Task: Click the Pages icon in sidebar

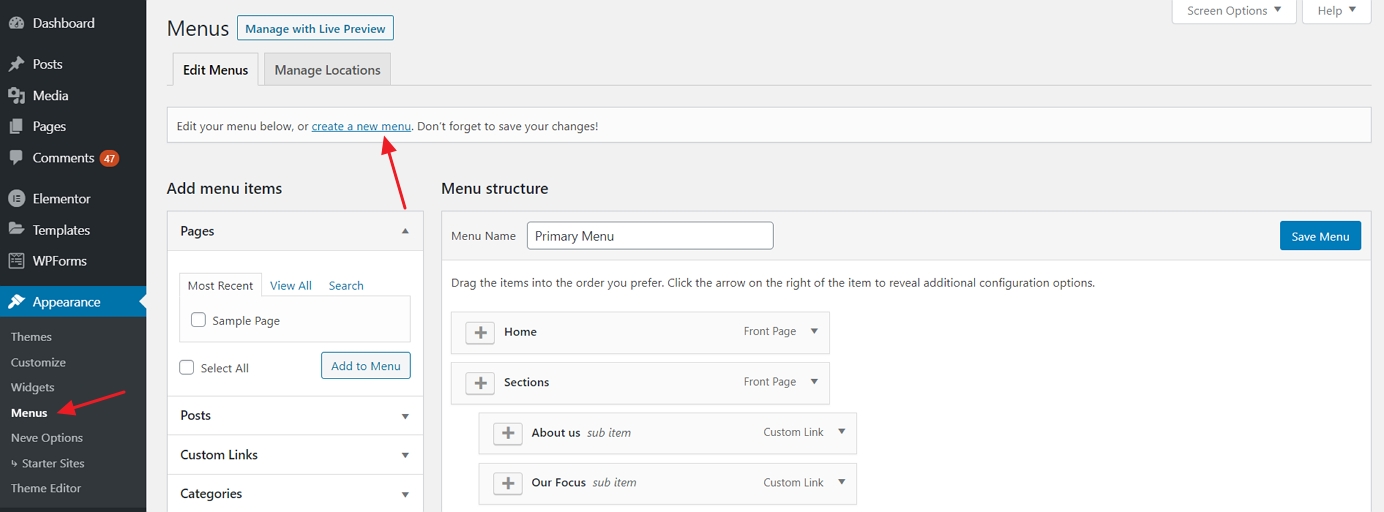Action: (16, 127)
